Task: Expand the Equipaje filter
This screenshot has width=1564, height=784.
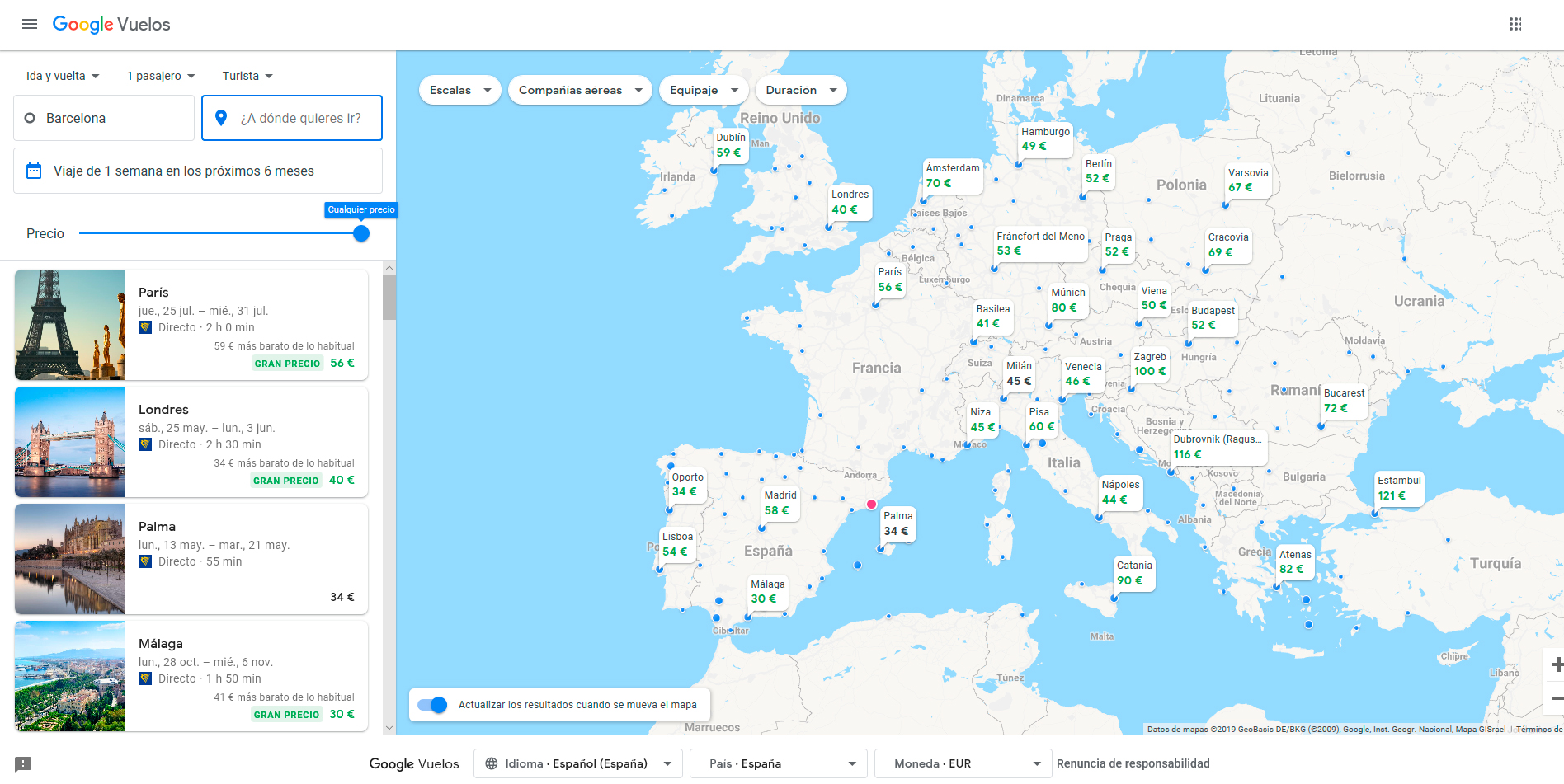Action: pyautogui.click(x=704, y=90)
